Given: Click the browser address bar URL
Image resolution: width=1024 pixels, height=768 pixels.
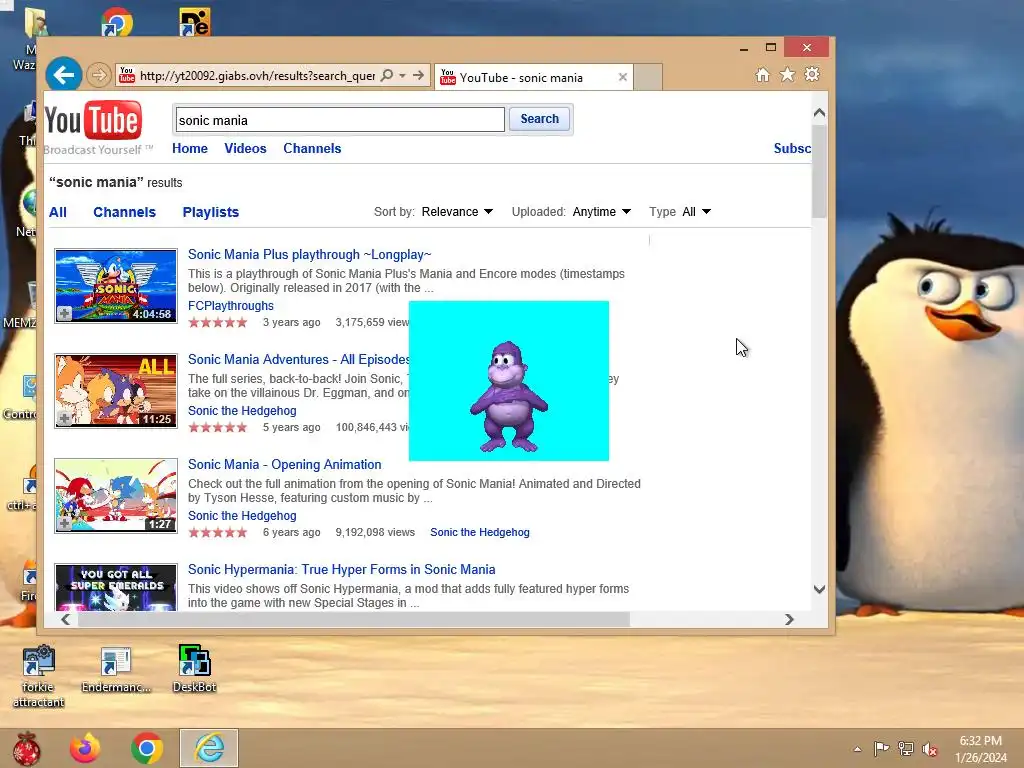Looking at the screenshot, I should (257, 76).
